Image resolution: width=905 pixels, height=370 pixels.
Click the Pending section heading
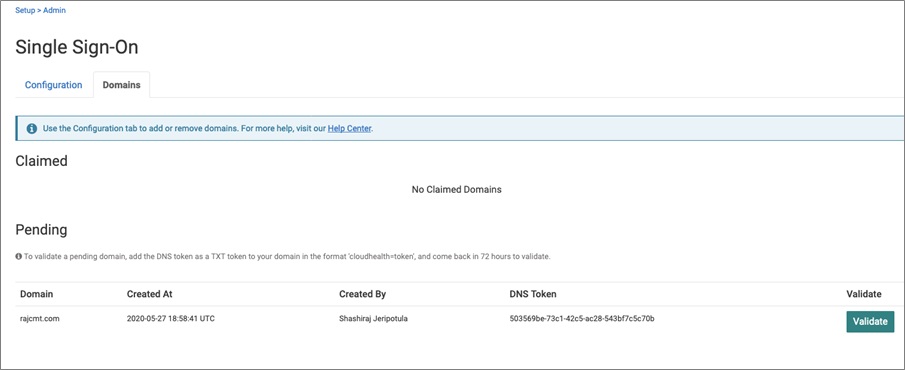coord(41,230)
